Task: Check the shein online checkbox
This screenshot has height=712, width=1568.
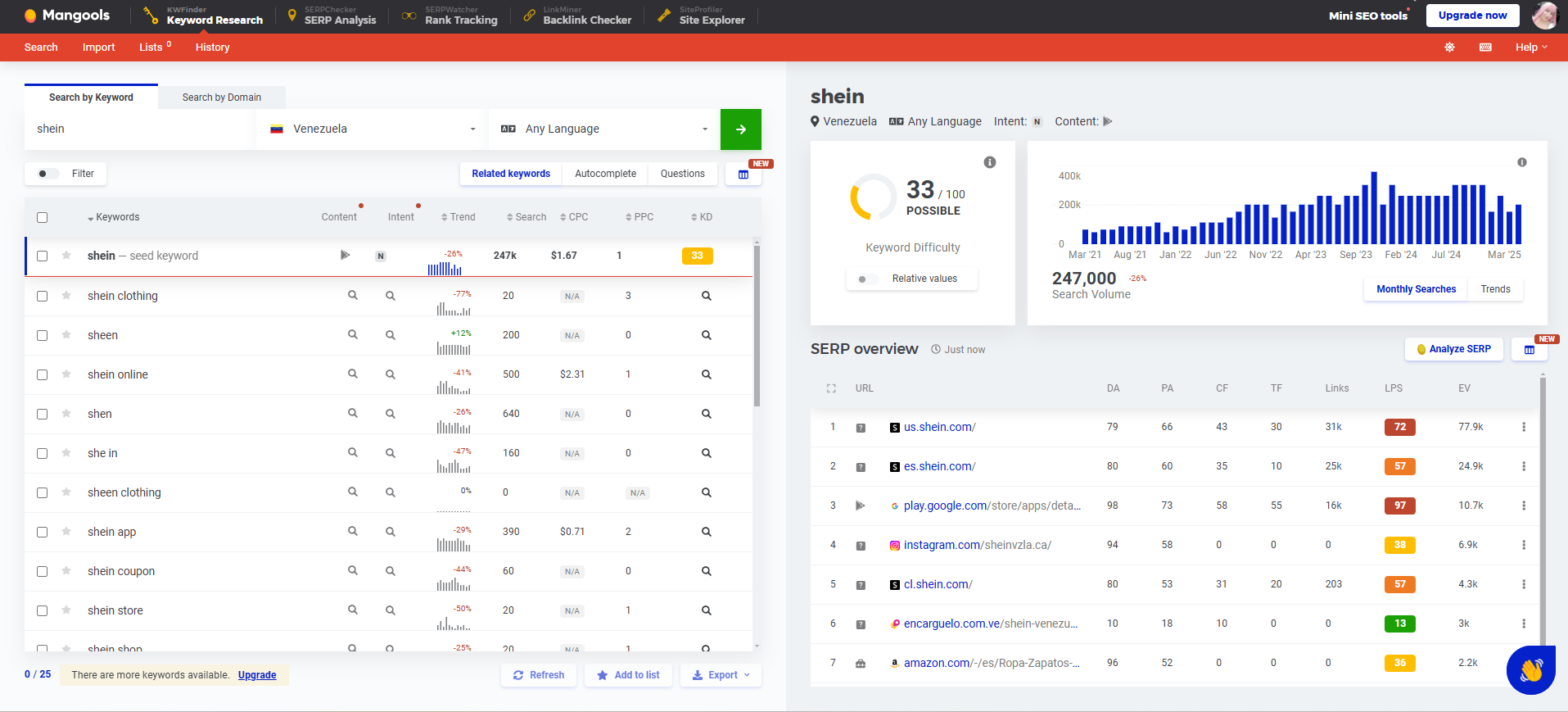Action: point(42,374)
